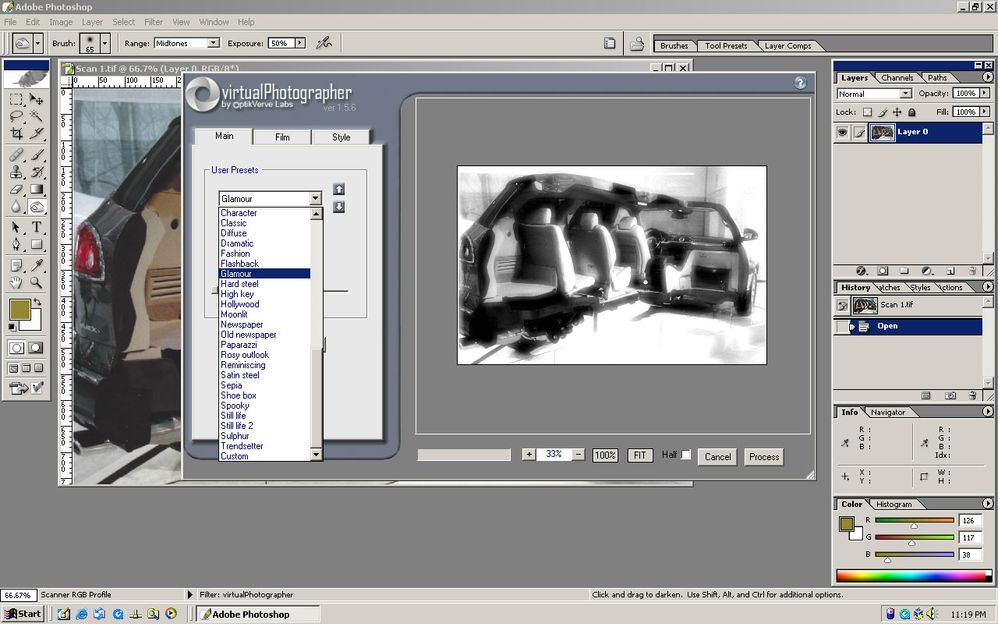998x624 pixels.
Task: Swap foreground and background colors
Action: coord(38,302)
